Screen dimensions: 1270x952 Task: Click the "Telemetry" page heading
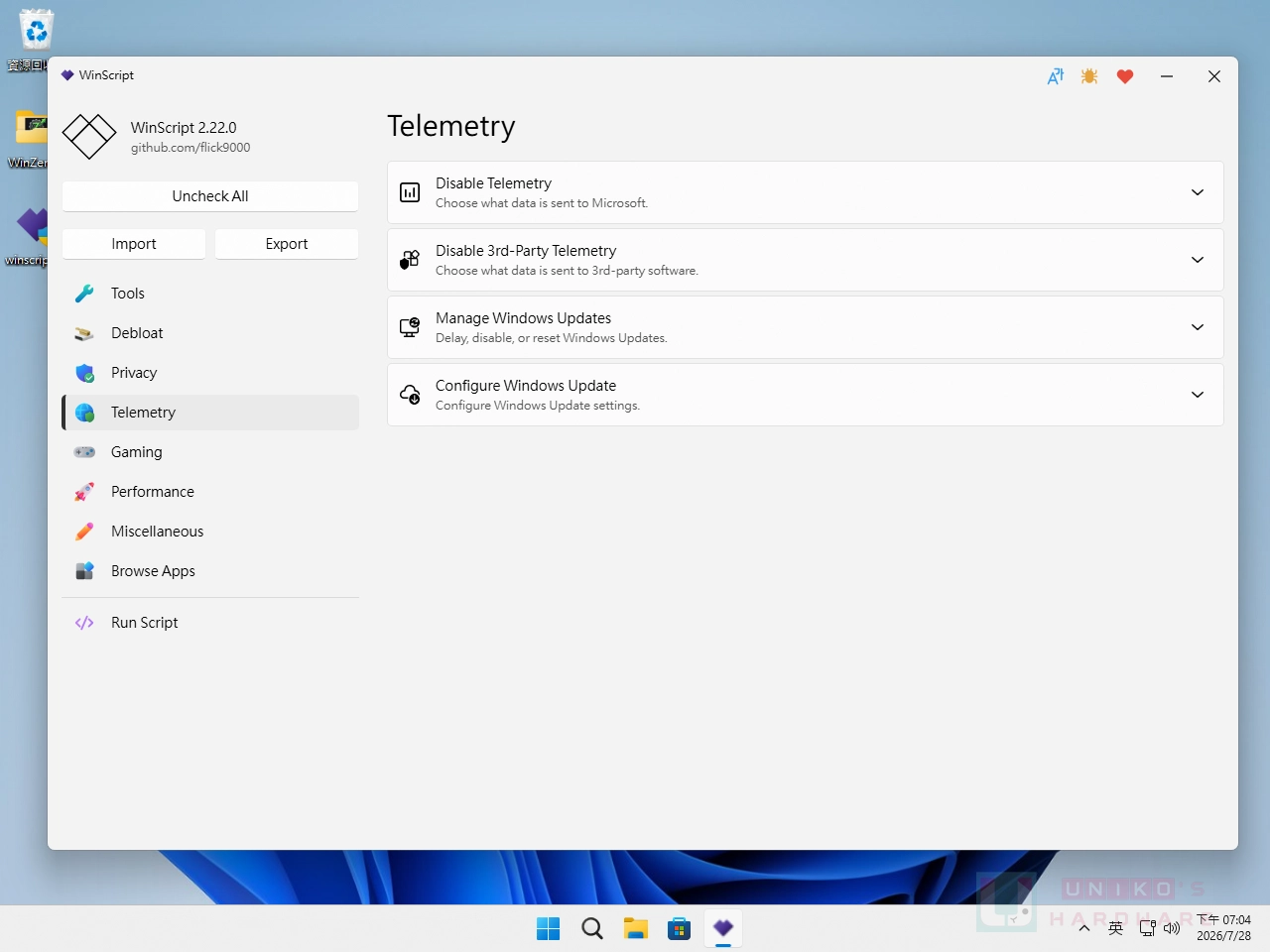(x=451, y=127)
